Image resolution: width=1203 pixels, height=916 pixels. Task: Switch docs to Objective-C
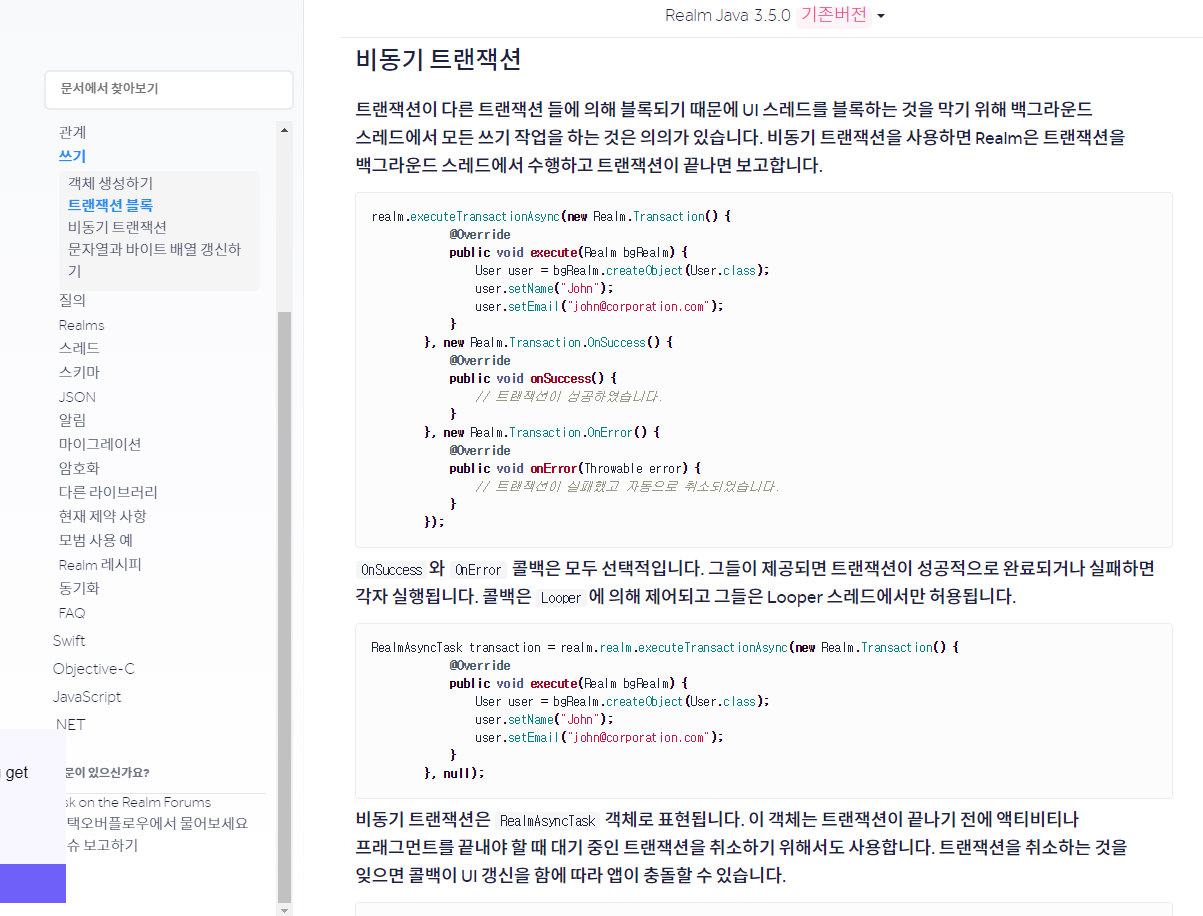point(94,668)
